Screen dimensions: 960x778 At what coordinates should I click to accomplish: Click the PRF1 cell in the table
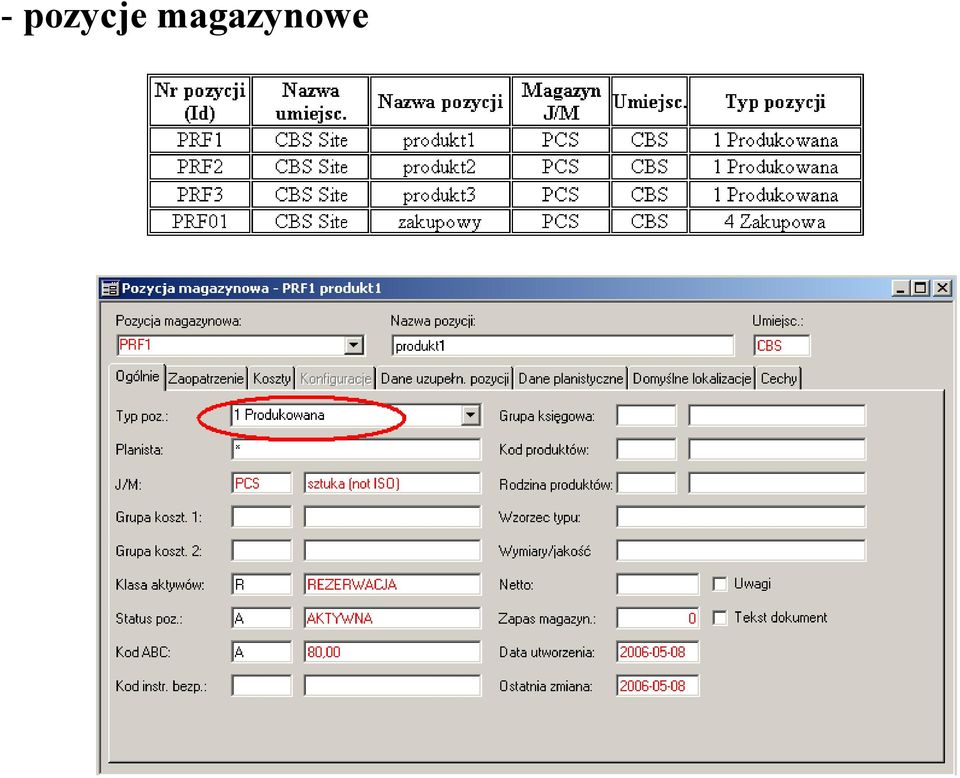200,140
